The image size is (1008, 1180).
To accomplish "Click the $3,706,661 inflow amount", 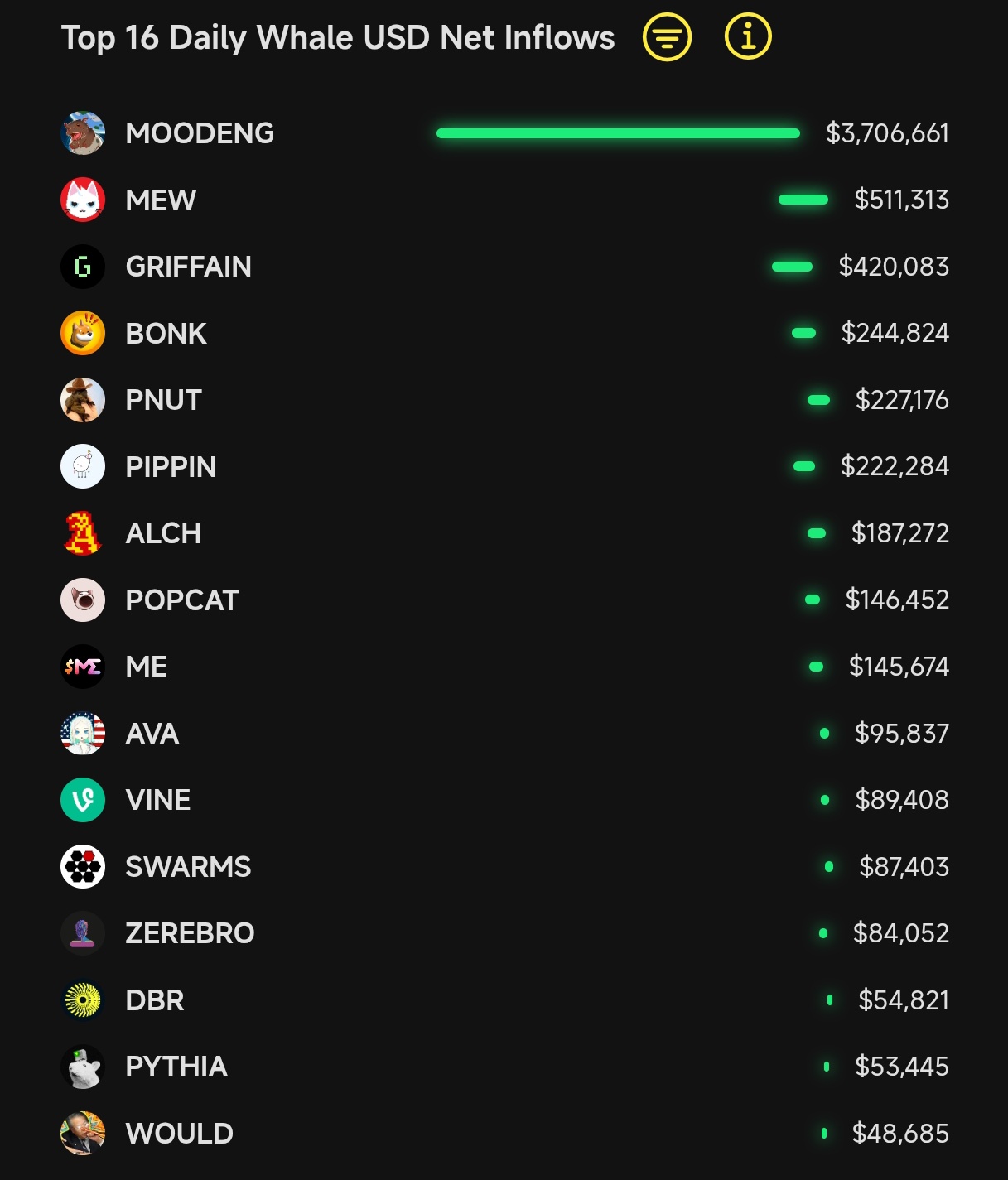I will [887, 133].
